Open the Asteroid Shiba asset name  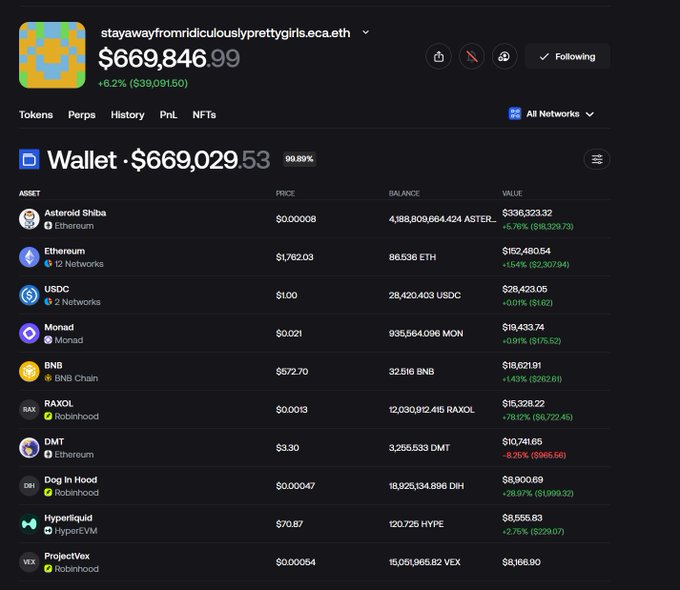pos(75,213)
